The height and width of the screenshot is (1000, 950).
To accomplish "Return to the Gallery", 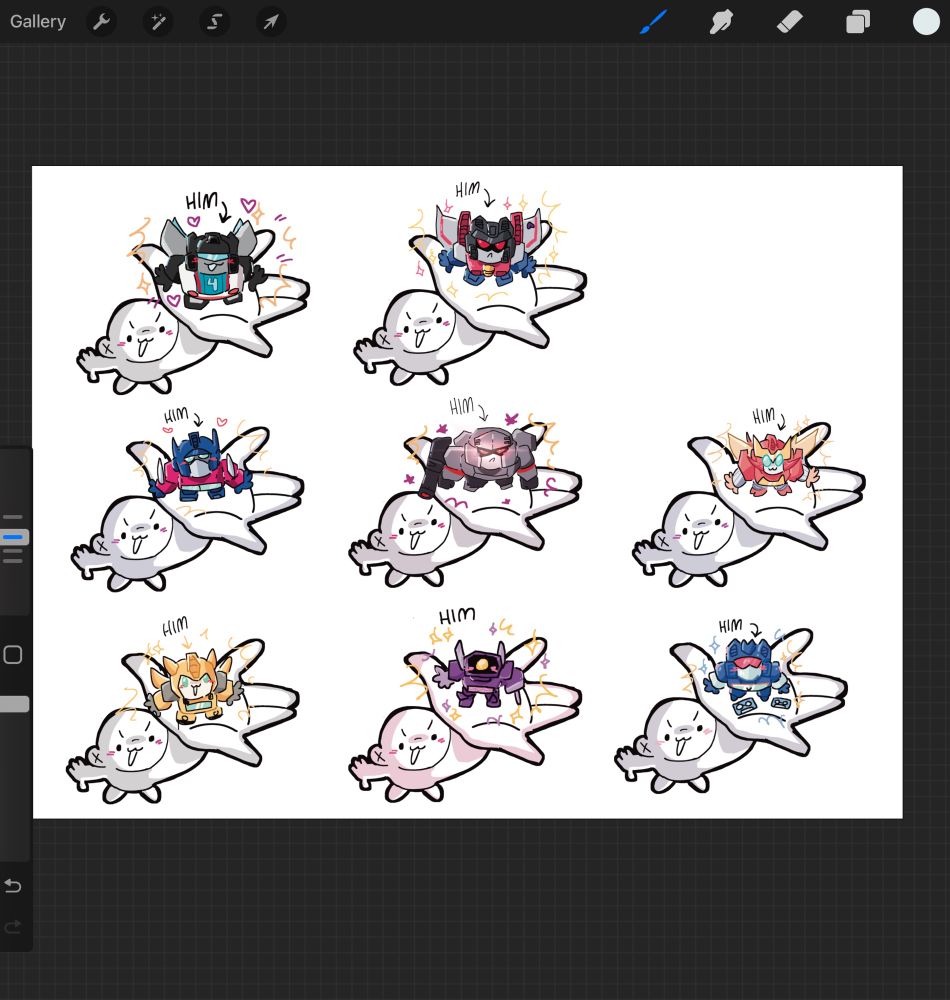I will pos(38,22).
